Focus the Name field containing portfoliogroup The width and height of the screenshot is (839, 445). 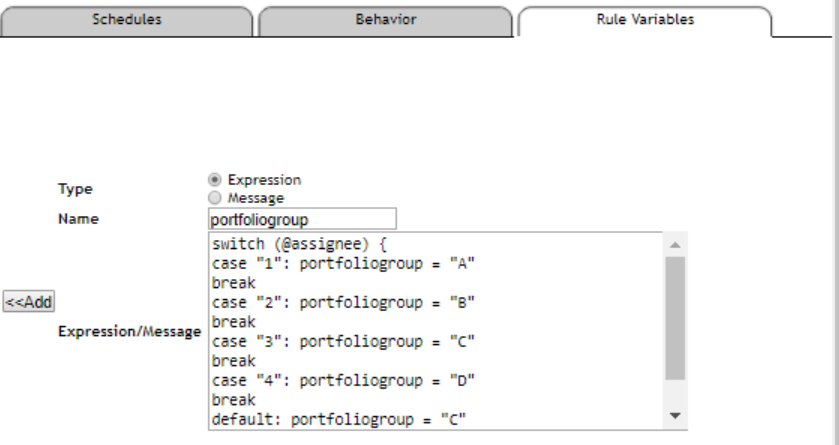(302, 219)
